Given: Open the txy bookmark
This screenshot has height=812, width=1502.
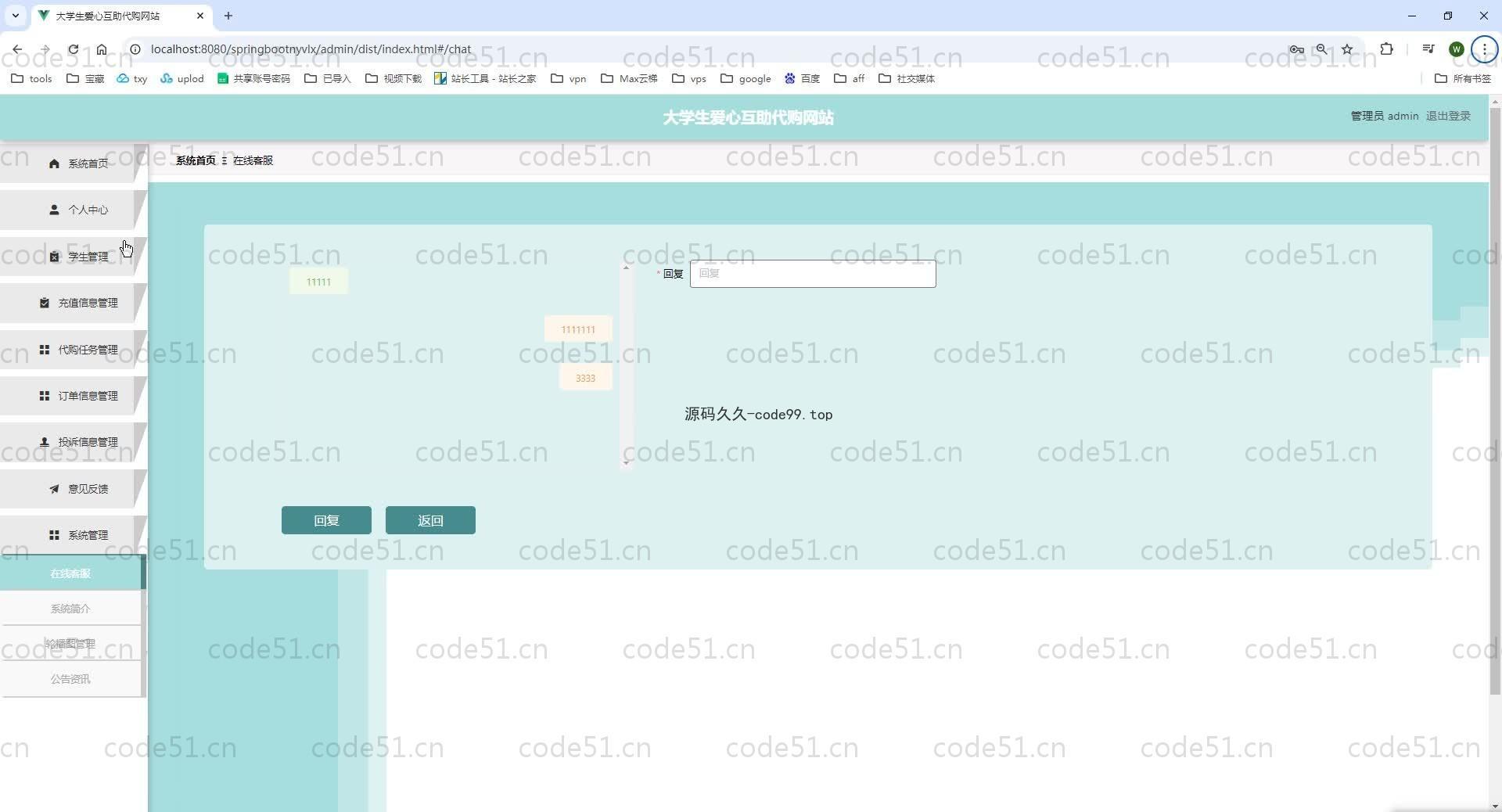Looking at the screenshot, I should tap(132, 78).
